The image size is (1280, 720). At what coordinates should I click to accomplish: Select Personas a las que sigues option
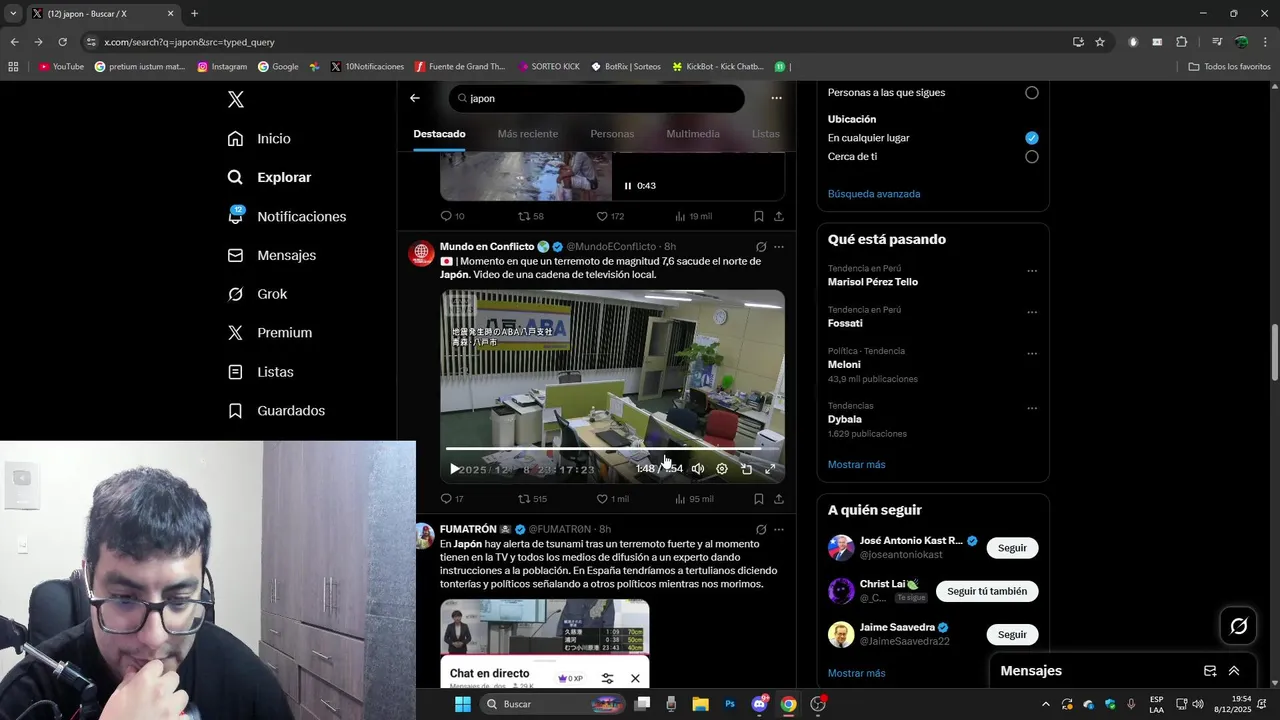coord(1032,93)
